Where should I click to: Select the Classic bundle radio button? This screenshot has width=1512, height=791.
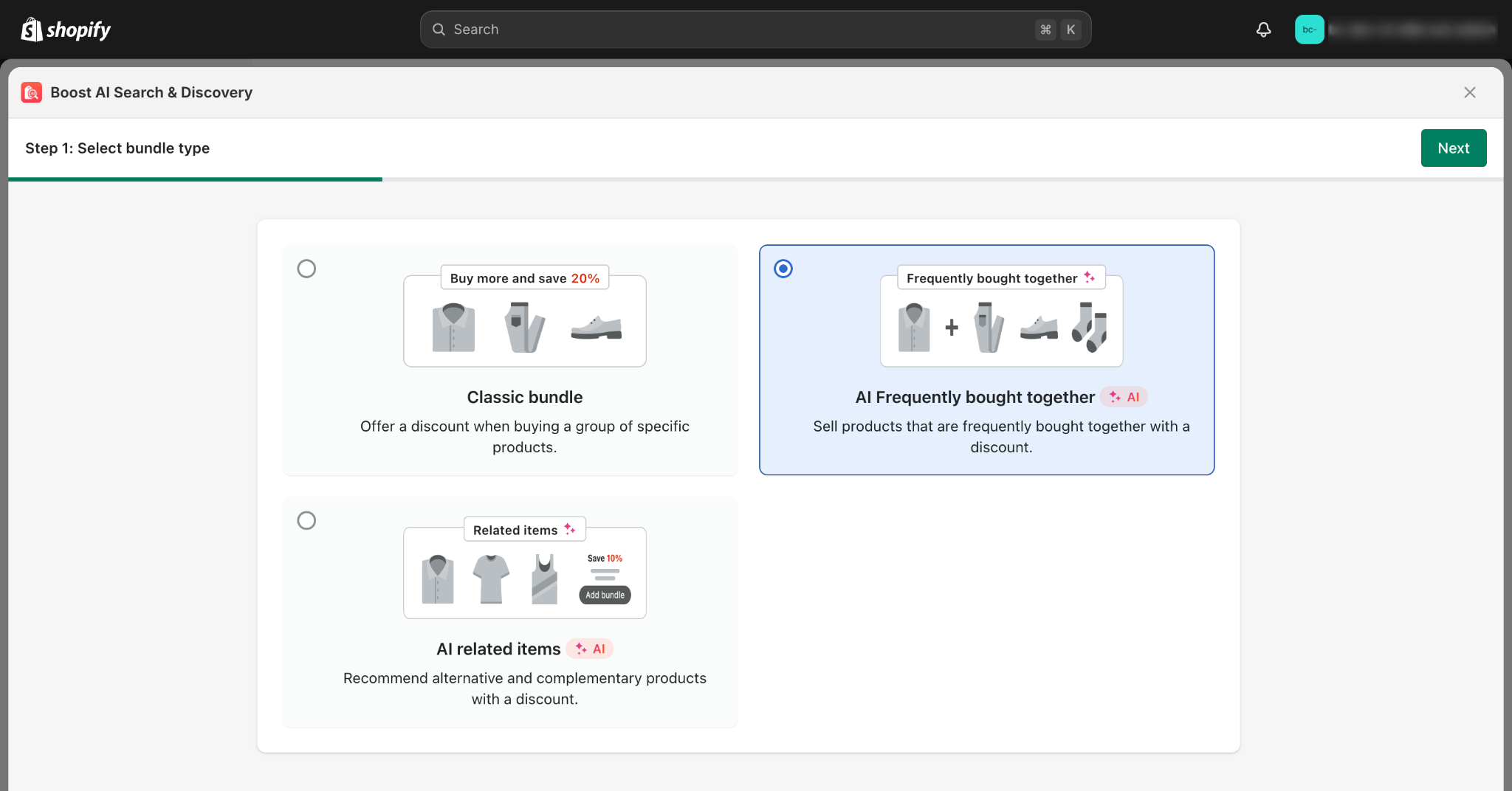point(306,269)
